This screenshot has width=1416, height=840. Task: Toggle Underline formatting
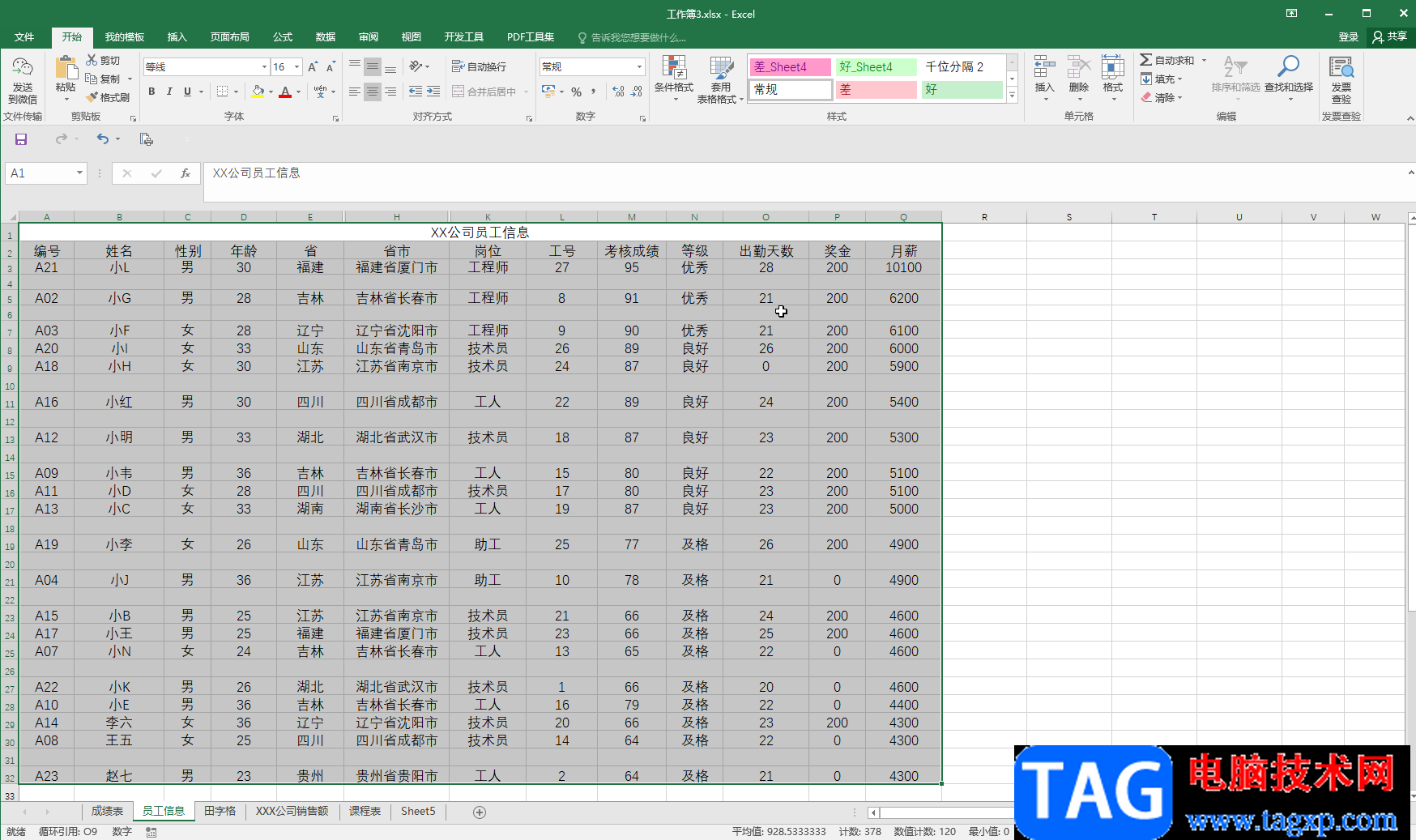point(187,92)
